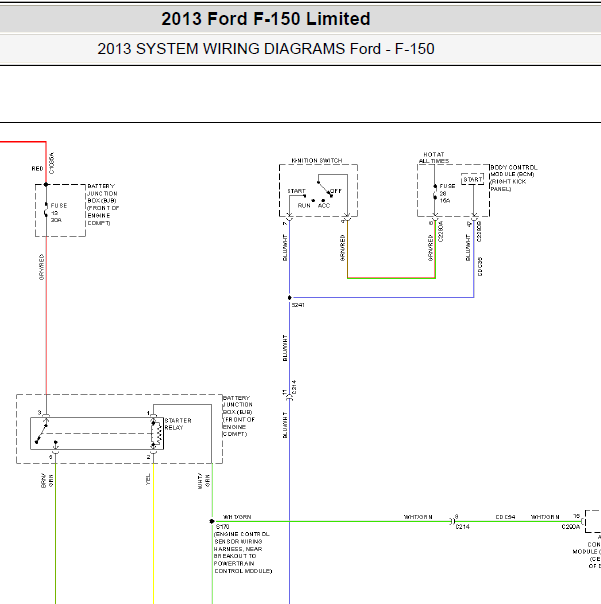Click the WHT/ORN label next to S170
This screenshot has height=604, width=601.
(x=237, y=517)
